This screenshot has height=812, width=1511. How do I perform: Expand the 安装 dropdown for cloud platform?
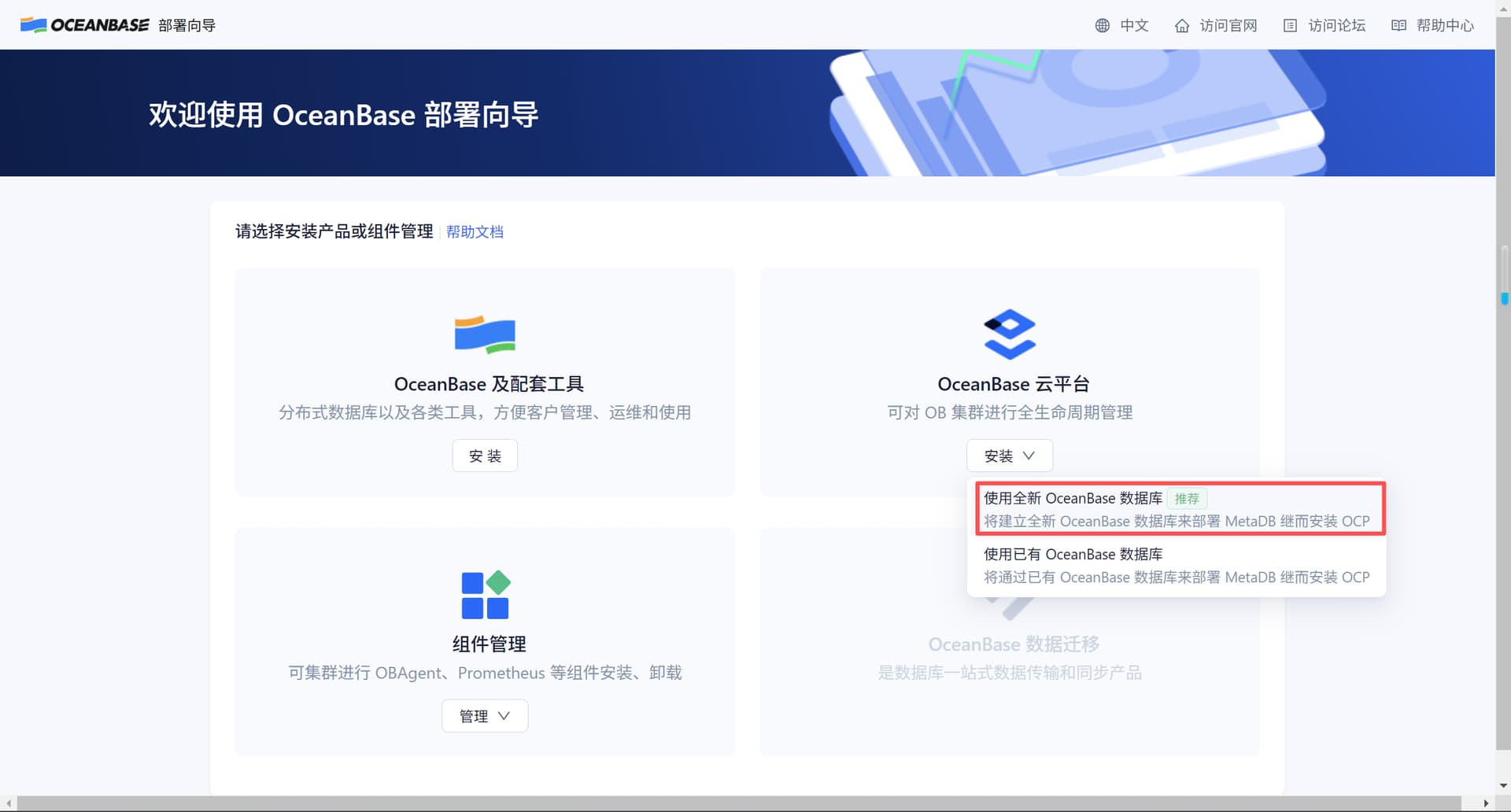1009,456
